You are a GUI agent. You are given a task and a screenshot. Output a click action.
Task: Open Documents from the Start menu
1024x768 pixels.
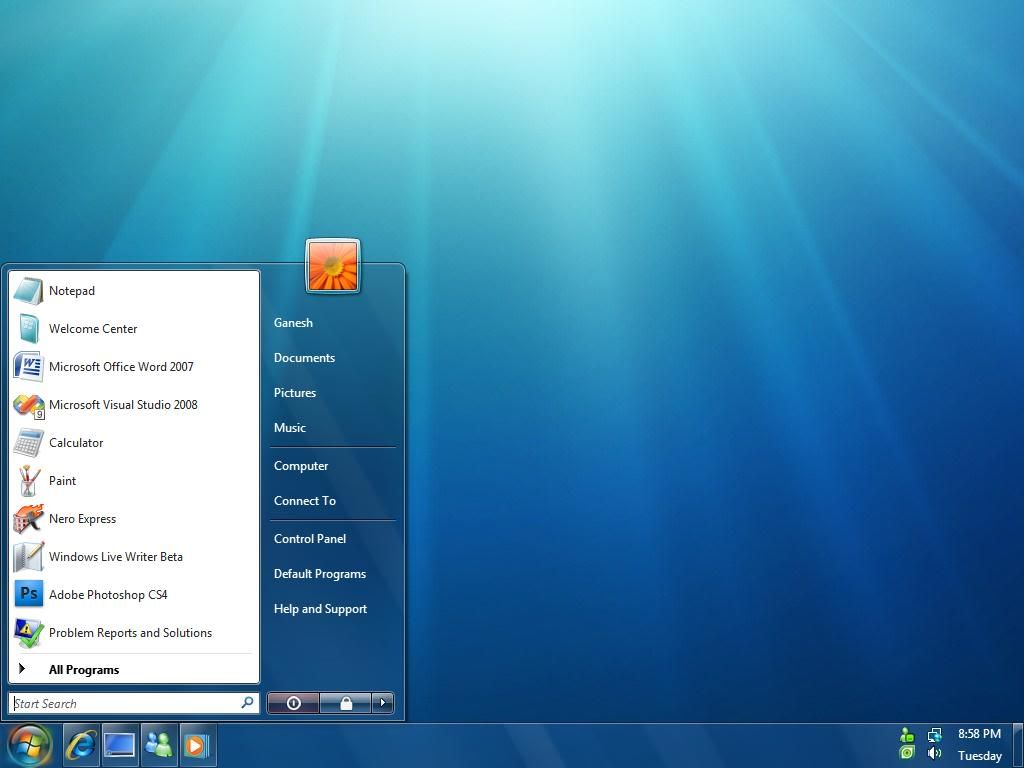[304, 357]
